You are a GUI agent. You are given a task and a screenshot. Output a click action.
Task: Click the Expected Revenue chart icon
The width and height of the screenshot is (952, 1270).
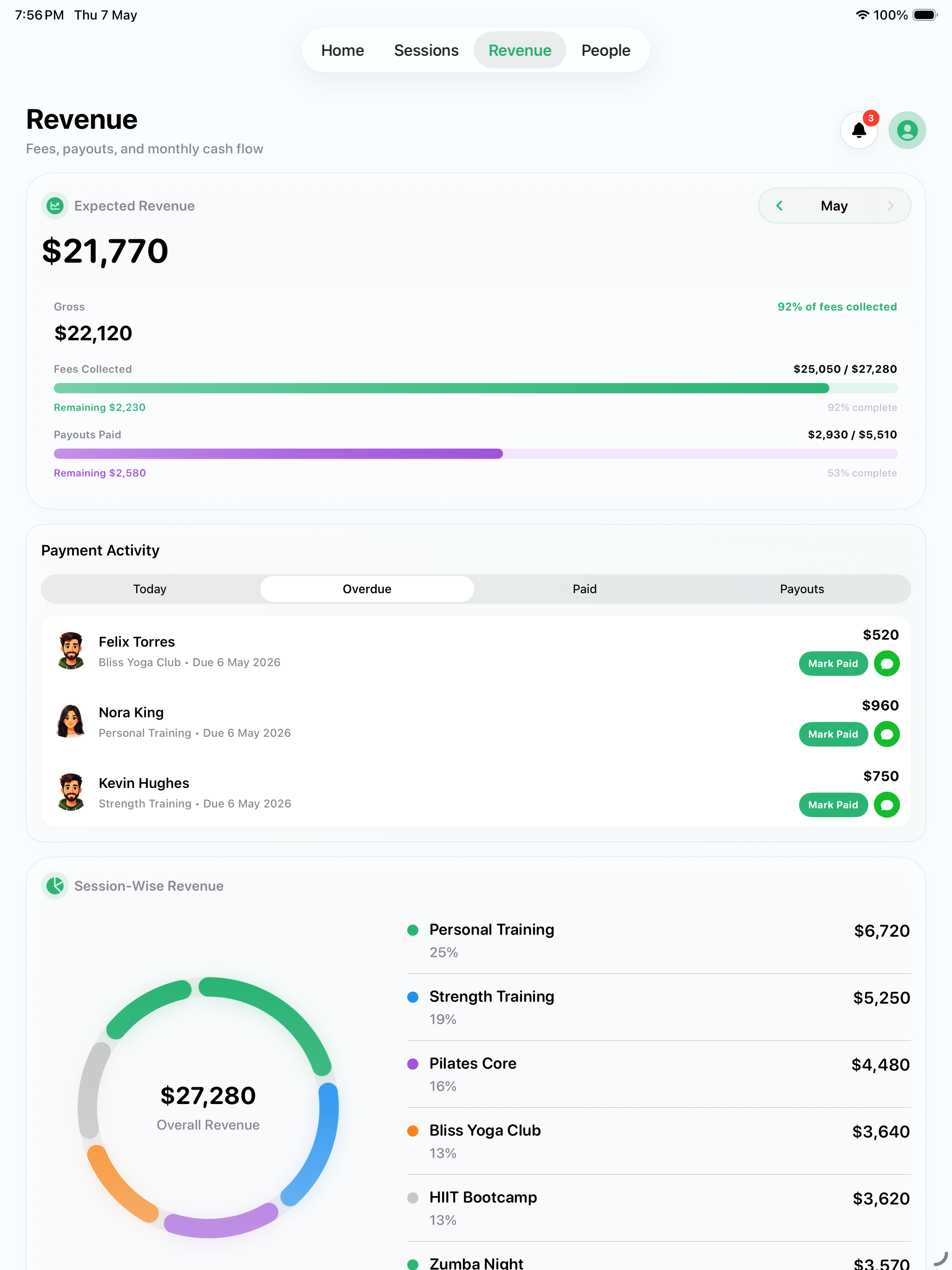(x=55, y=205)
